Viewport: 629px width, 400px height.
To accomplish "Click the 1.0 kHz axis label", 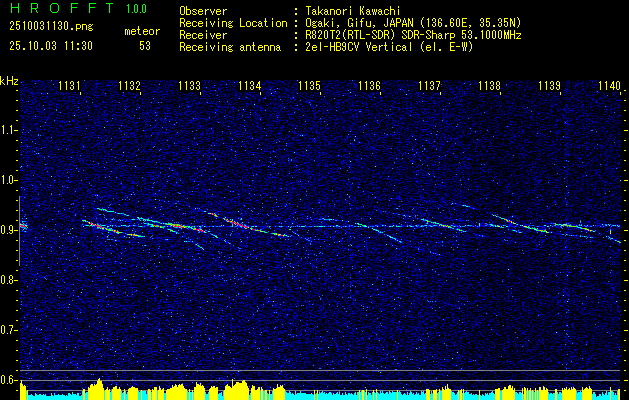I will point(8,180).
